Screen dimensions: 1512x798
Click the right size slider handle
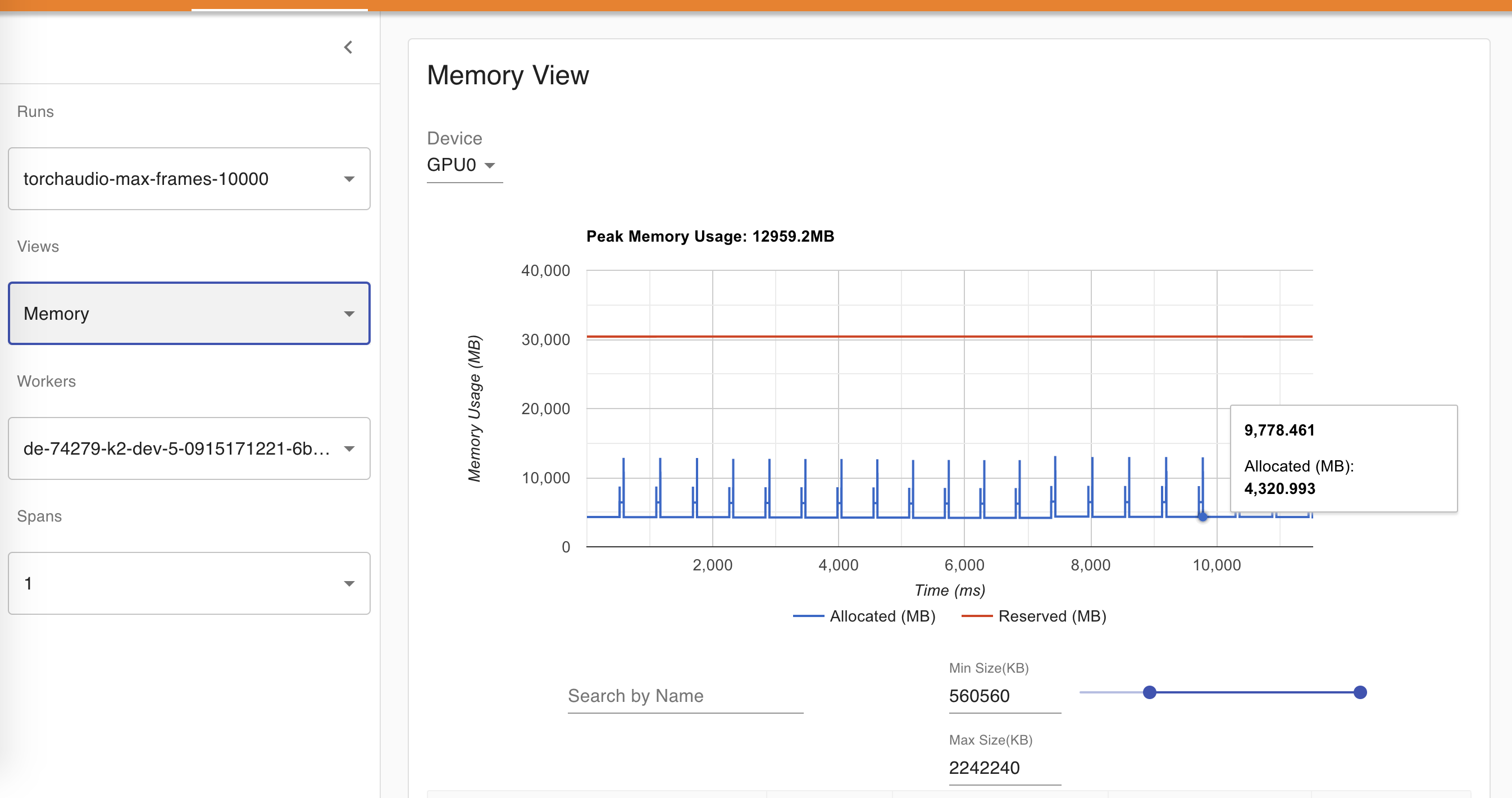pos(1360,692)
